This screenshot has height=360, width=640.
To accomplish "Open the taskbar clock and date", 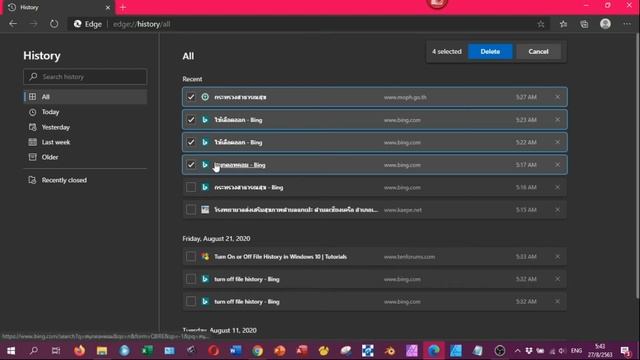I will 600,351.
